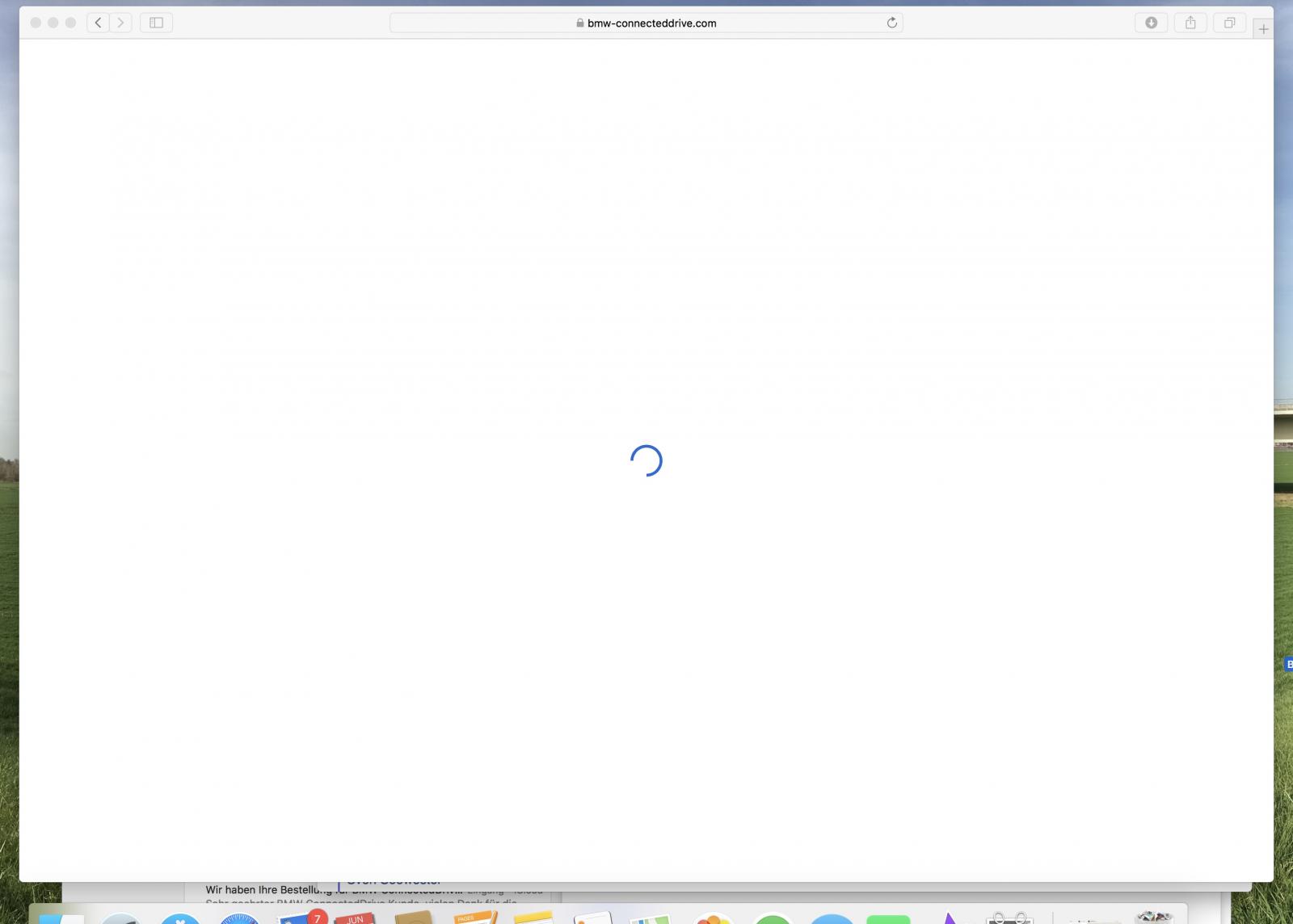Launch Pages from the Dock
1293x924 pixels.
tap(474, 918)
